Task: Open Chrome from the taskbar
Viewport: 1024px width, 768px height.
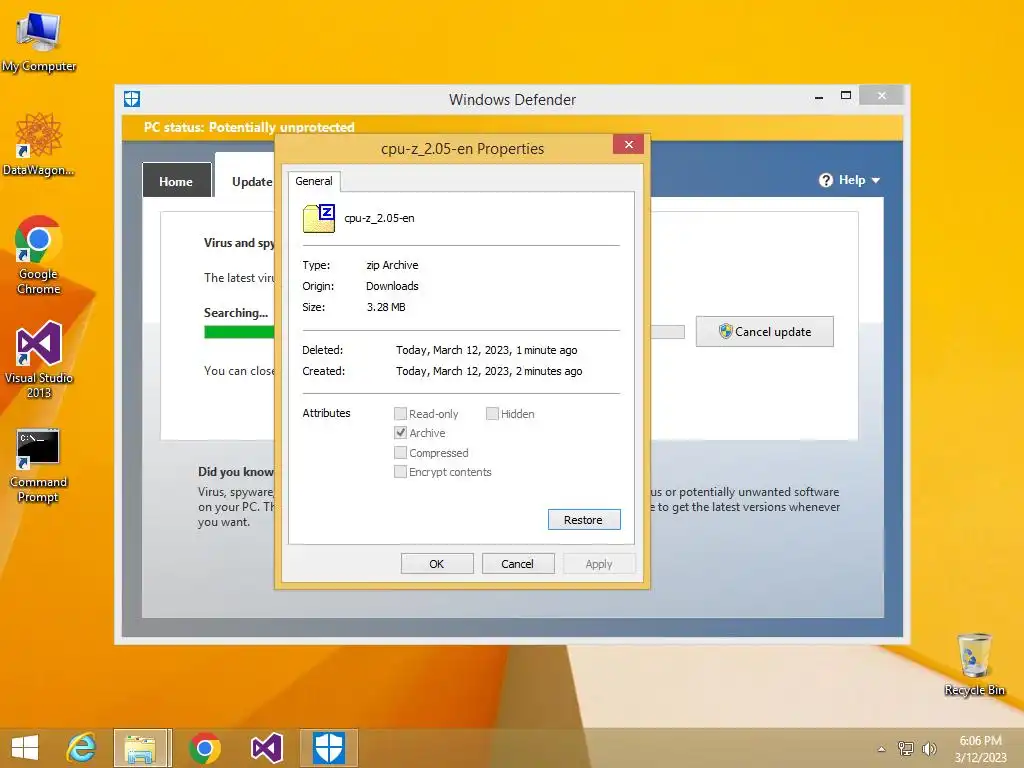Action: point(204,748)
